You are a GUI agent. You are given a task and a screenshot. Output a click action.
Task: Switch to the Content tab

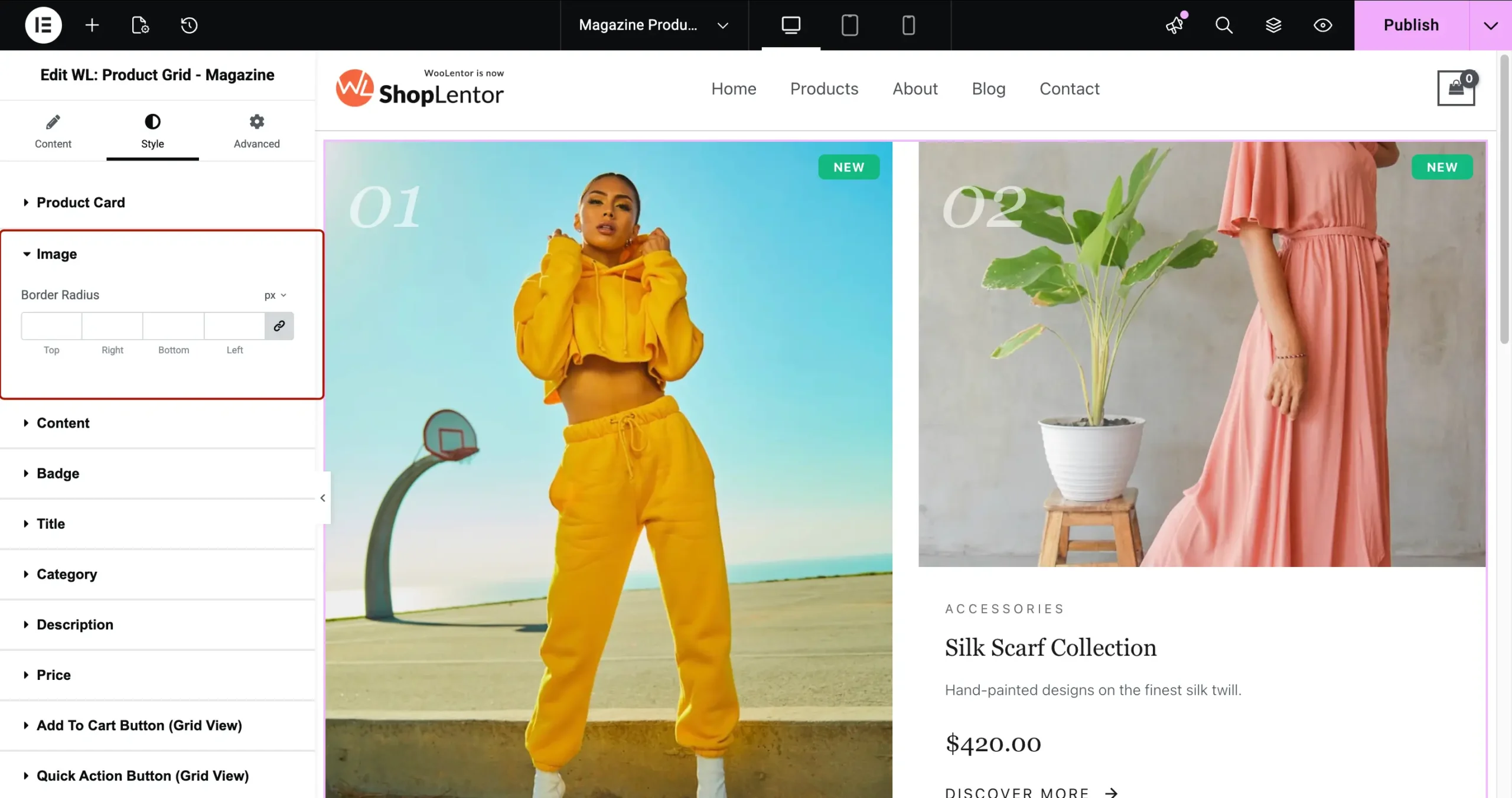coord(53,131)
